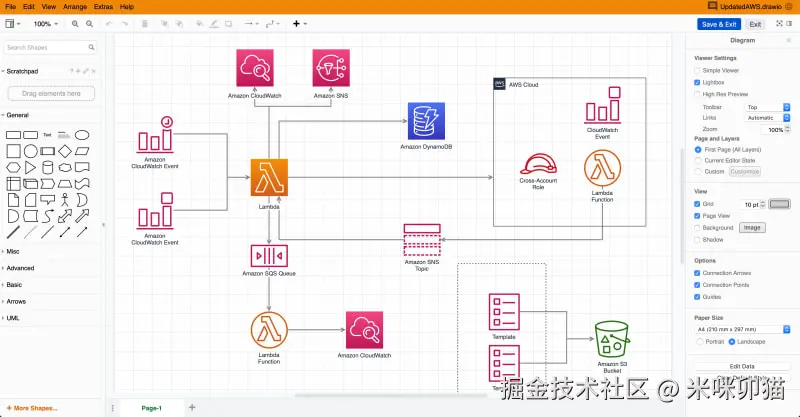Click the fullscreen icon beside Exit
The image size is (800, 417).
779,23
